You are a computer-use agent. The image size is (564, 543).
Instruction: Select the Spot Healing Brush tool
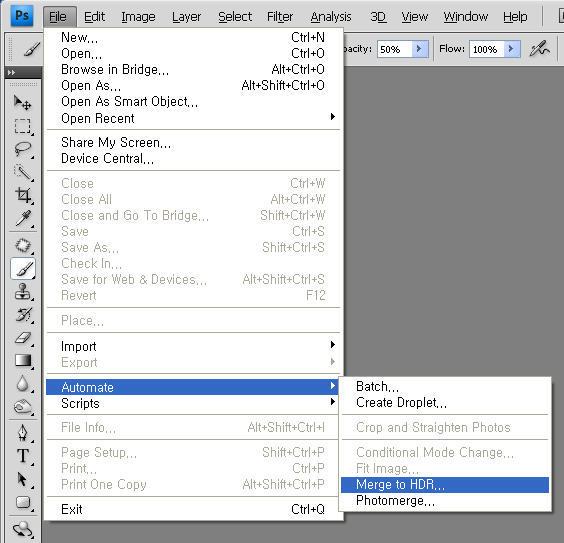23,246
